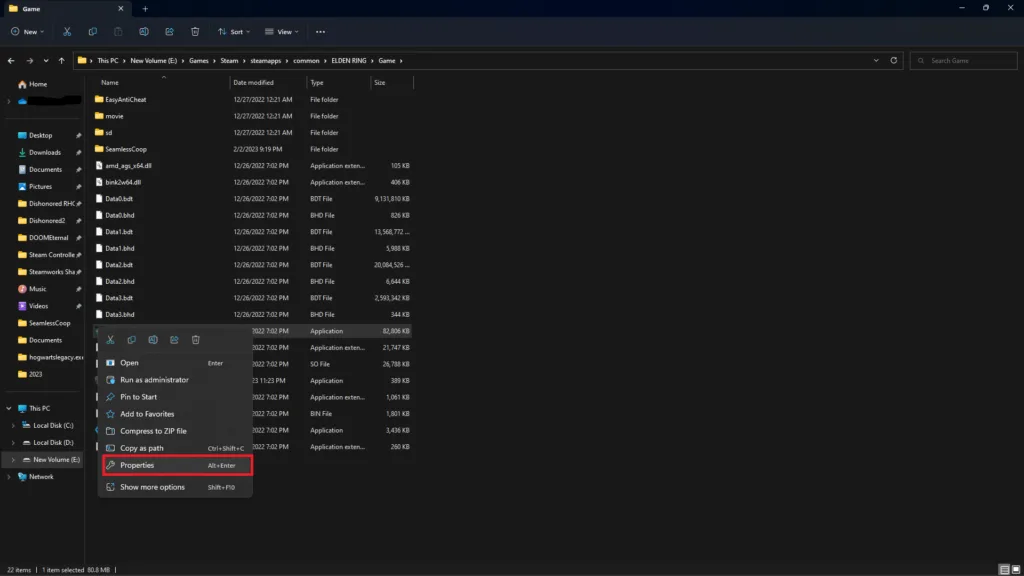Image resolution: width=1024 pixels, height=576 pixels.
Task: Open the New item dropdown
Action: [28, 32]
